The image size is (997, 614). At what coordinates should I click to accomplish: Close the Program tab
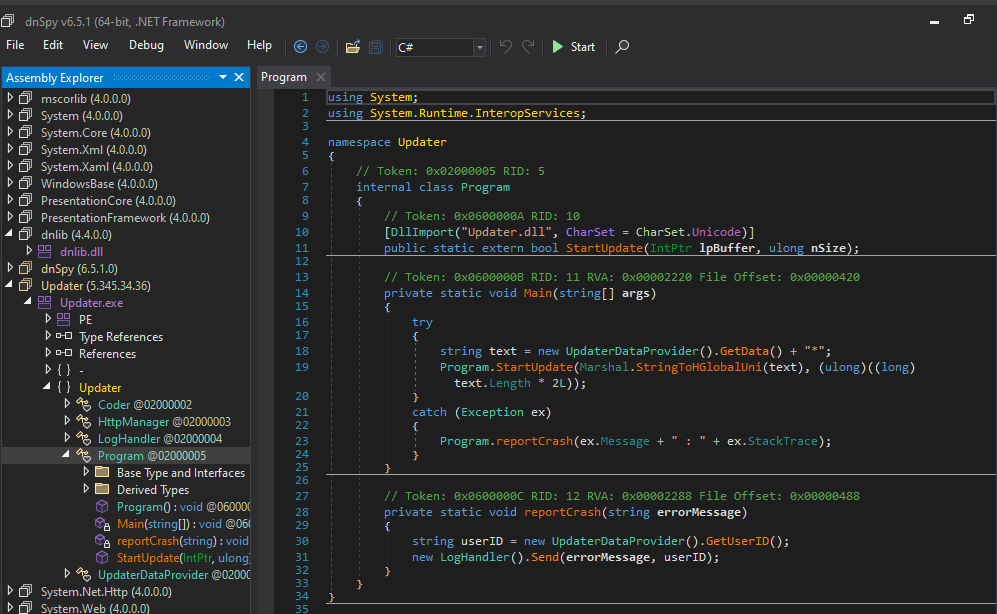321,77
